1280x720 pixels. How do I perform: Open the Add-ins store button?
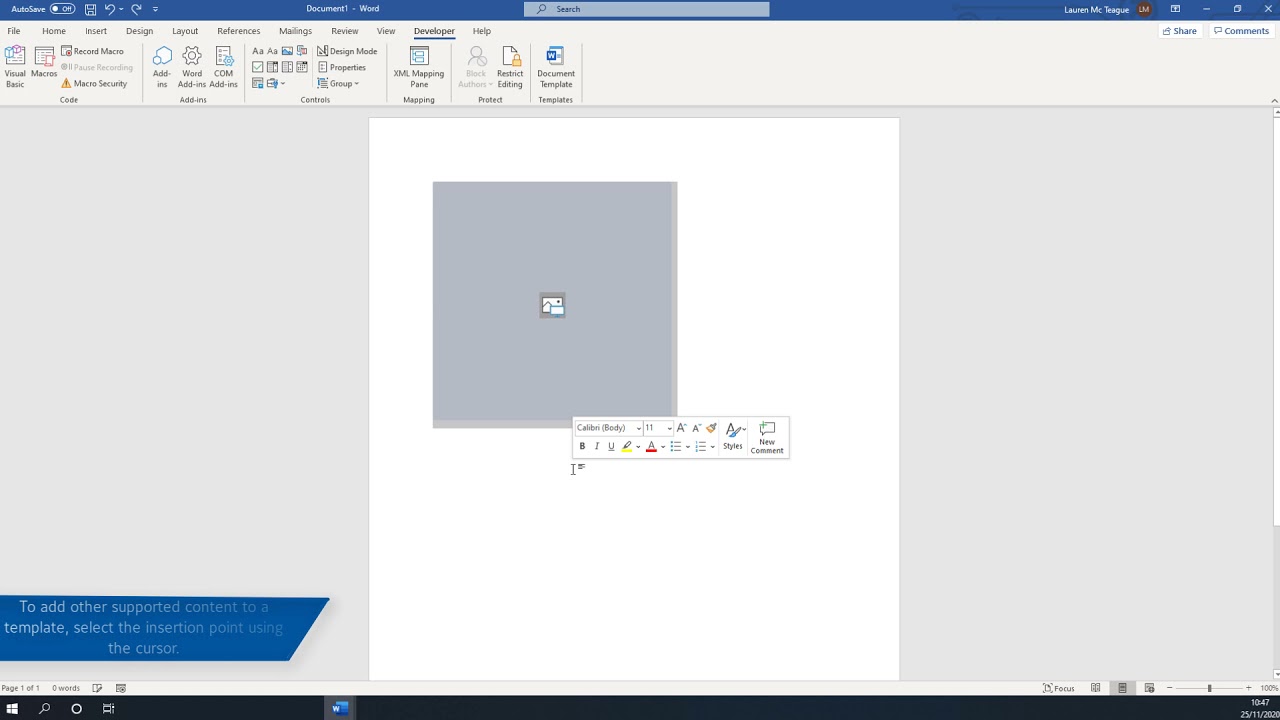[162, 66]
